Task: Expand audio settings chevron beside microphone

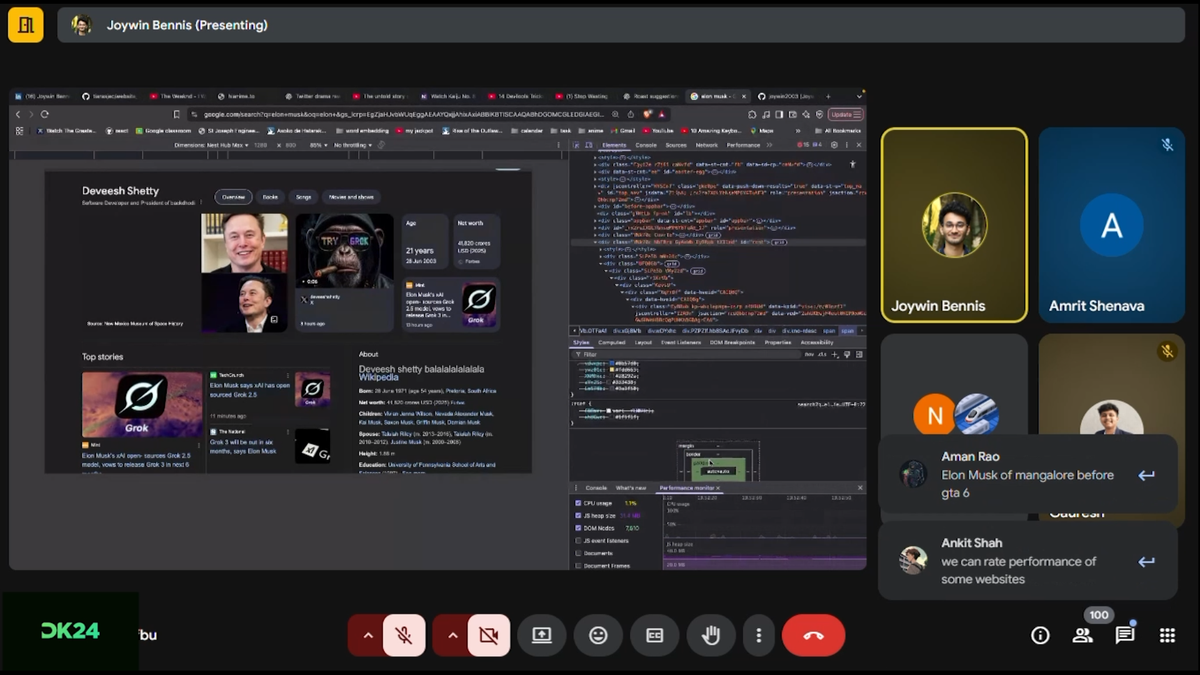Action: [367, 635]
